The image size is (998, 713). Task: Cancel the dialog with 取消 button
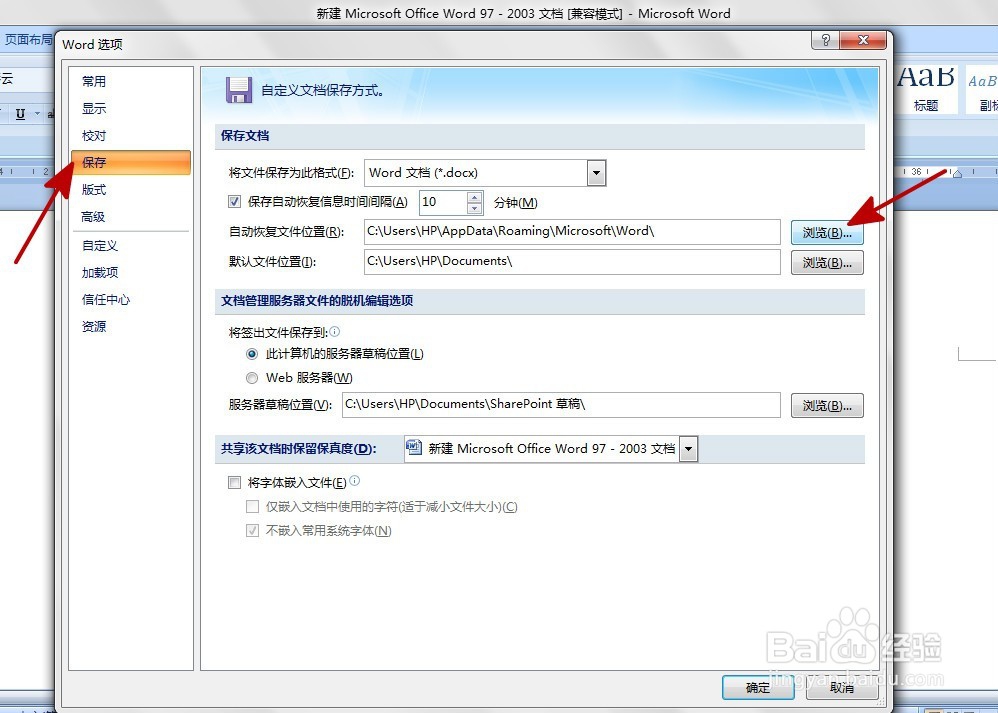tap(842, 688)
